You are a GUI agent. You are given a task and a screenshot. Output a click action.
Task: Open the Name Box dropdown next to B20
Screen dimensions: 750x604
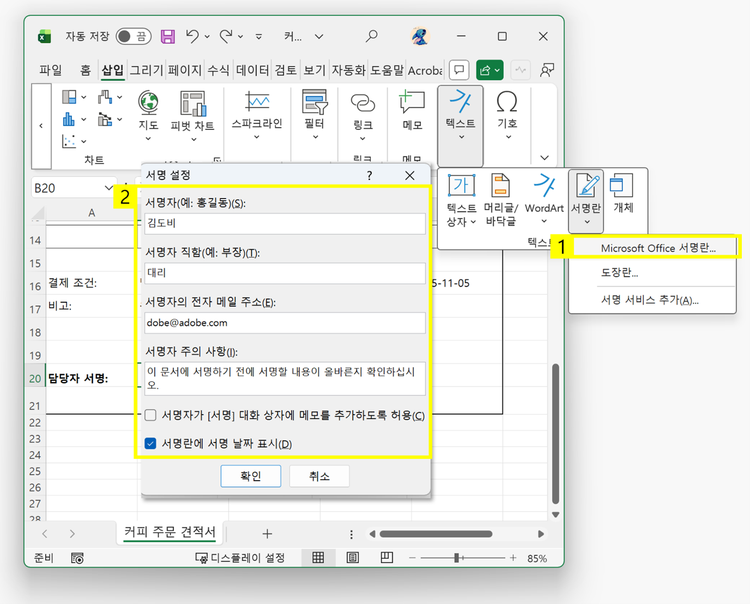(x=109, y=188)
